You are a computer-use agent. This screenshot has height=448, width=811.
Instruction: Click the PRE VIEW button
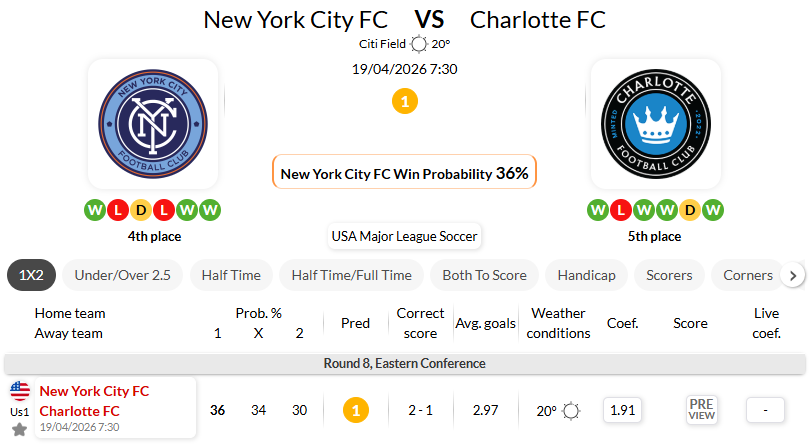pos(701,410)
